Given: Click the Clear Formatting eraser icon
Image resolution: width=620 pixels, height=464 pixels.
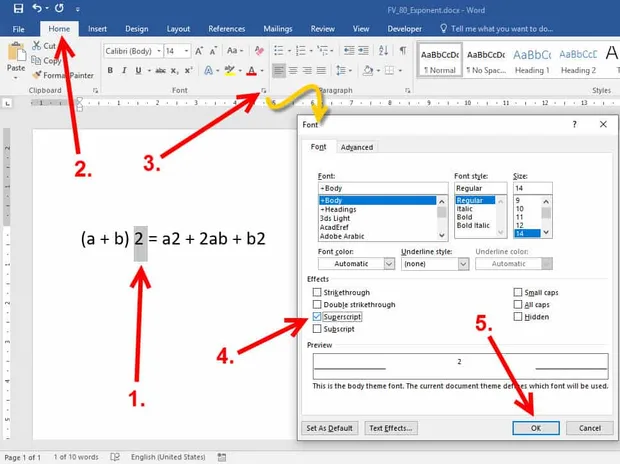Looking at the screenshot, I should pyautogui.click(x=259, y=51).
